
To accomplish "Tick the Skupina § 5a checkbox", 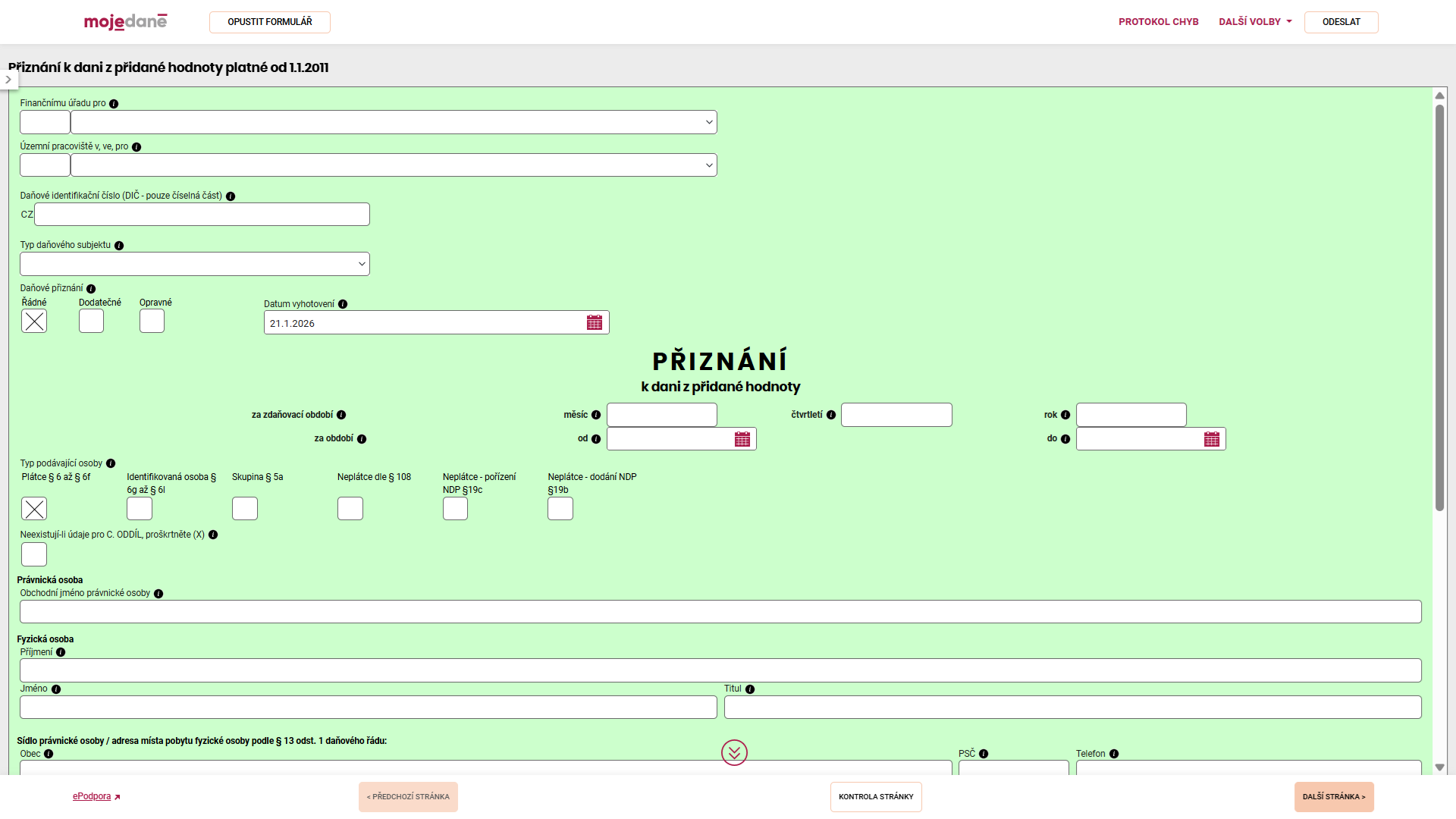I will pos(245,509).
